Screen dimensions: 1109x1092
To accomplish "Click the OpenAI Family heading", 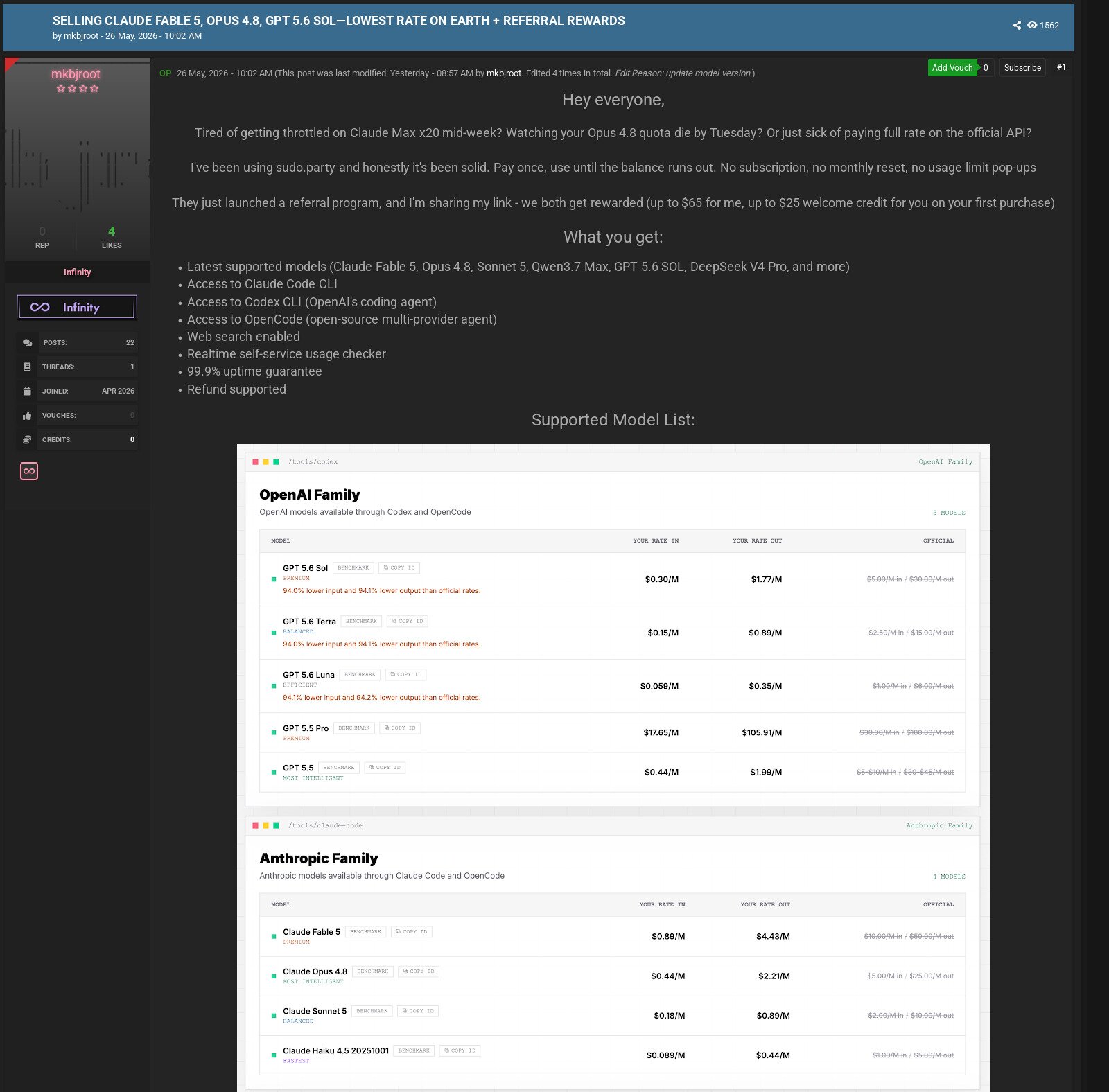I will point(310,495).
